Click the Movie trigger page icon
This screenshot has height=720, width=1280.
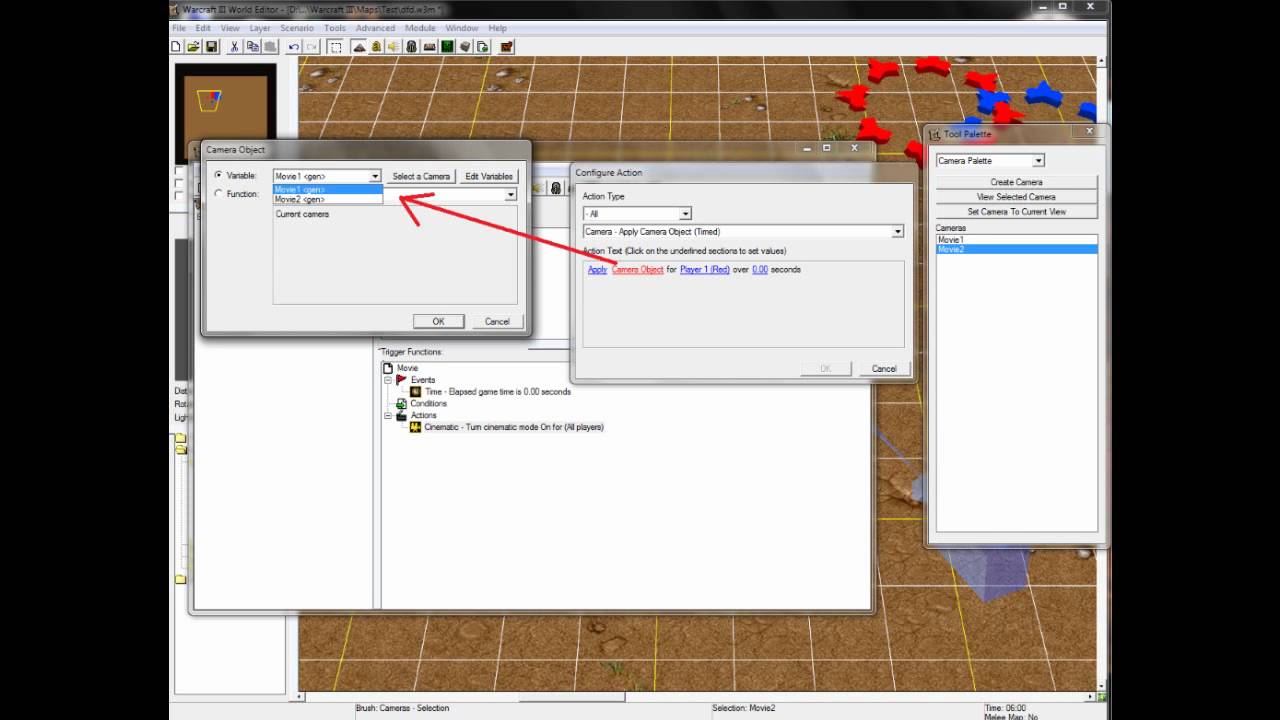point(388,368)
